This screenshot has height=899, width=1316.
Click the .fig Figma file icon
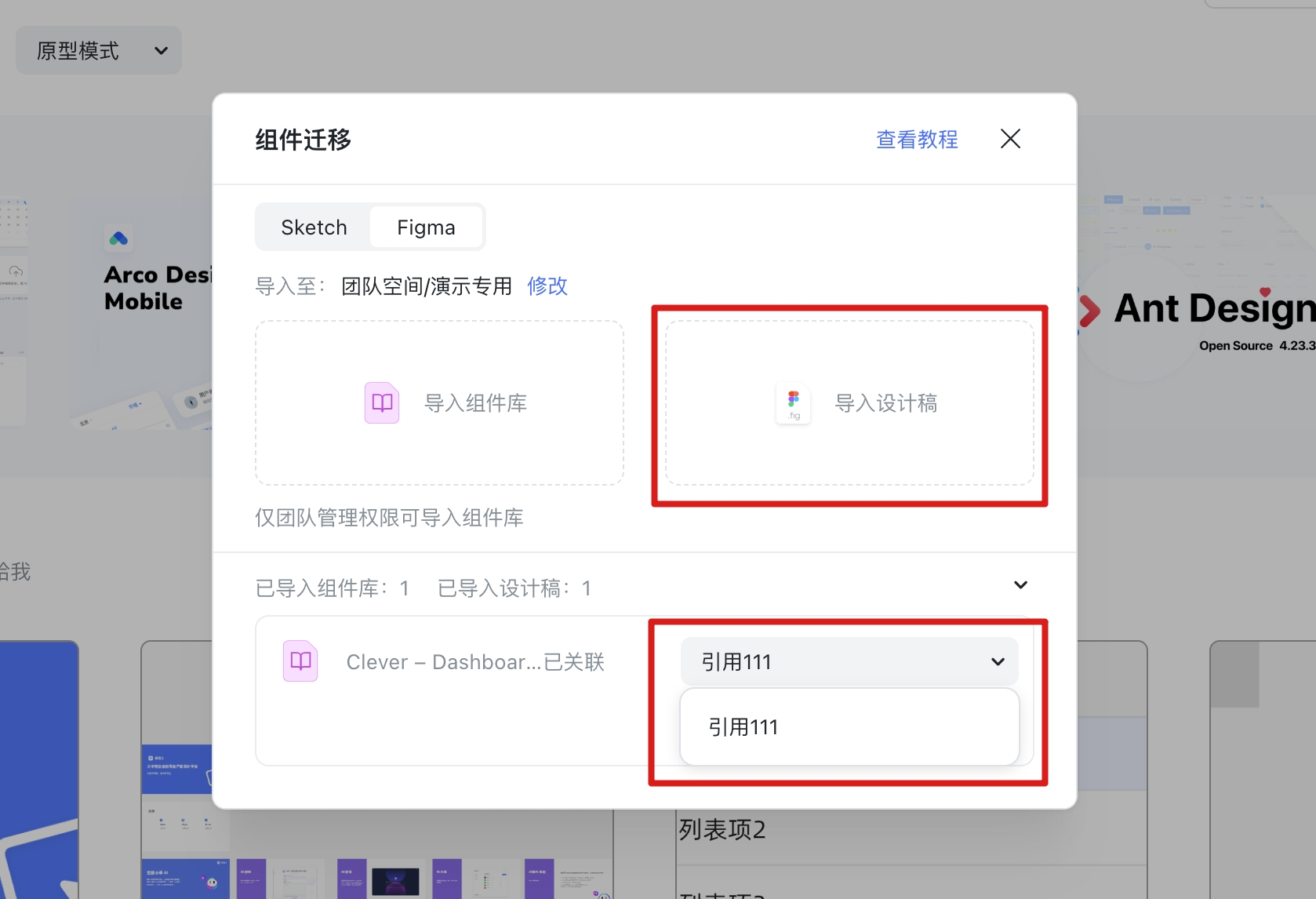point(793,403)
